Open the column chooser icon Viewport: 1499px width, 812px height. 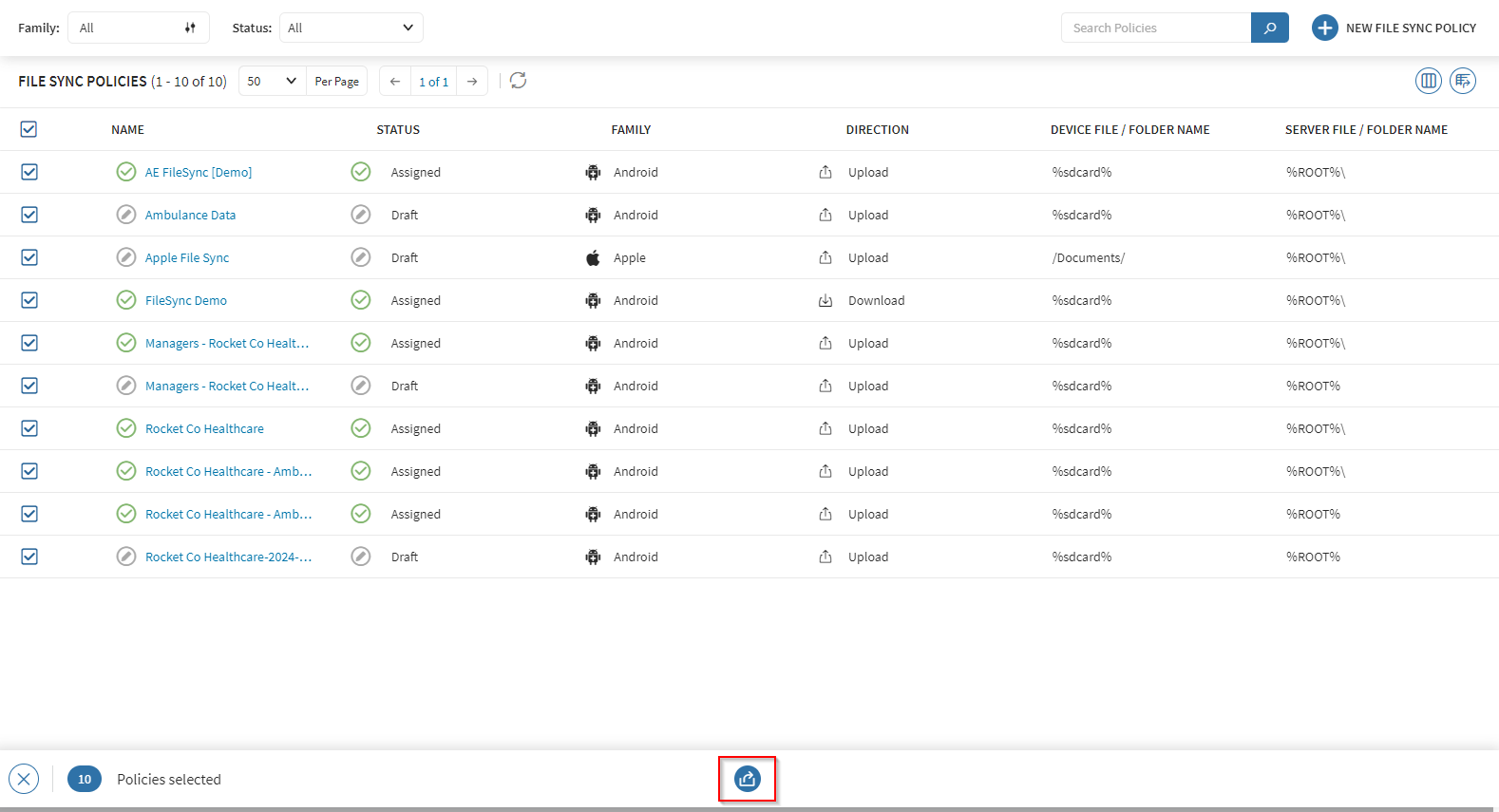click(1428, 81)
